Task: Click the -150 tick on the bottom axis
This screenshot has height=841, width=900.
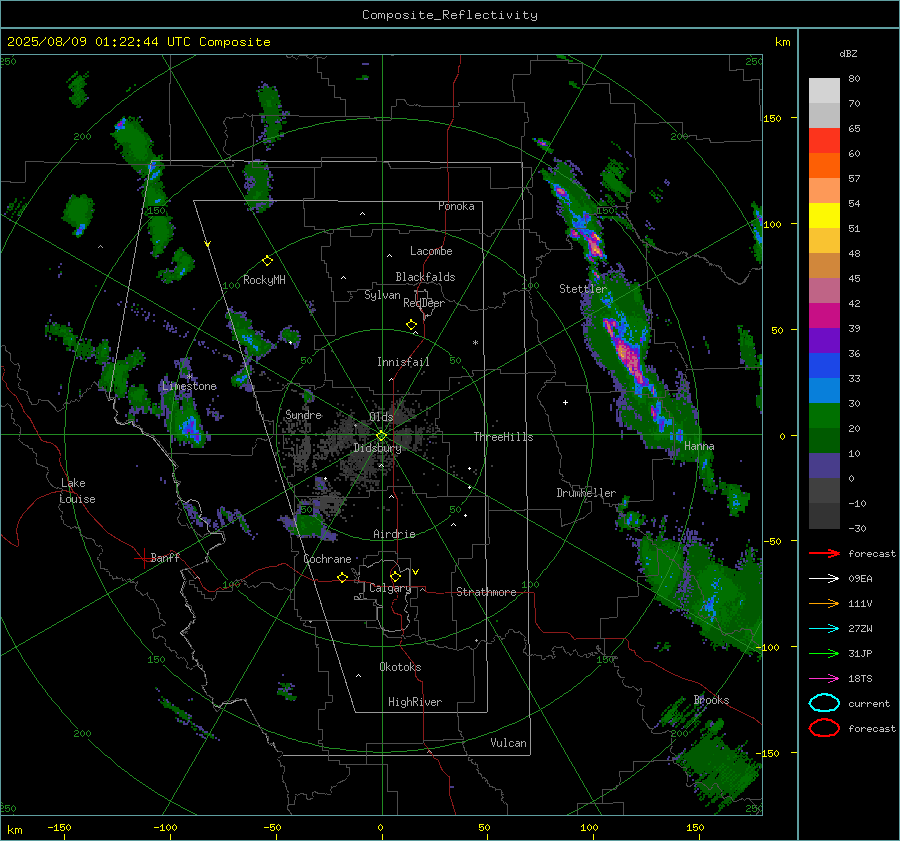Action: coord(59,828)
